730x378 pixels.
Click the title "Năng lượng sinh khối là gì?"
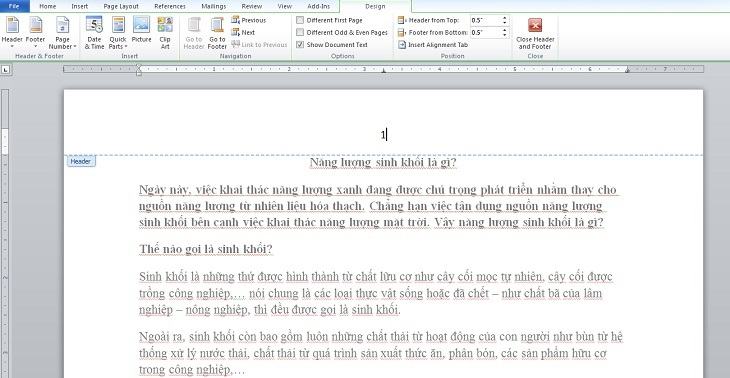pyautogui.click(x=383, y=162)
